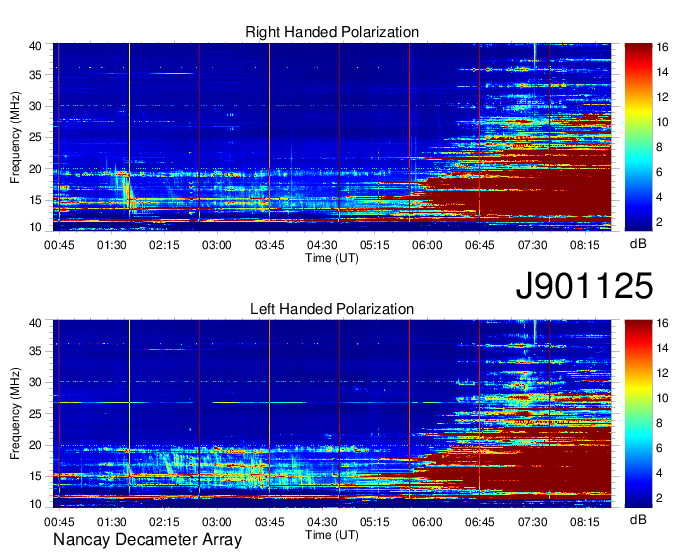Click the 40 MHz tick on Right Handed frequency axis
The width and height of the screenshot is (680, 552).
pos(35,46)
